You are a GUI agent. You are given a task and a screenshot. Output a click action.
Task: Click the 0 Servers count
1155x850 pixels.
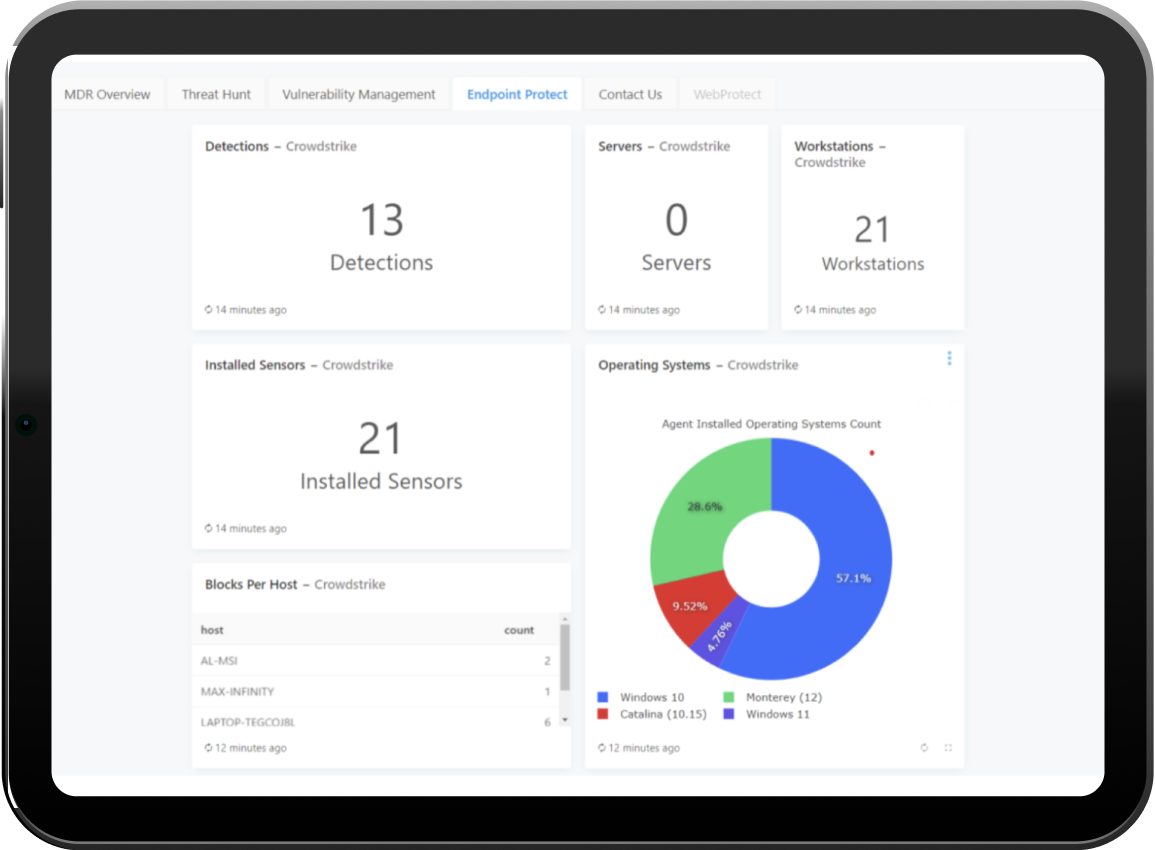(x=676, y=219)
